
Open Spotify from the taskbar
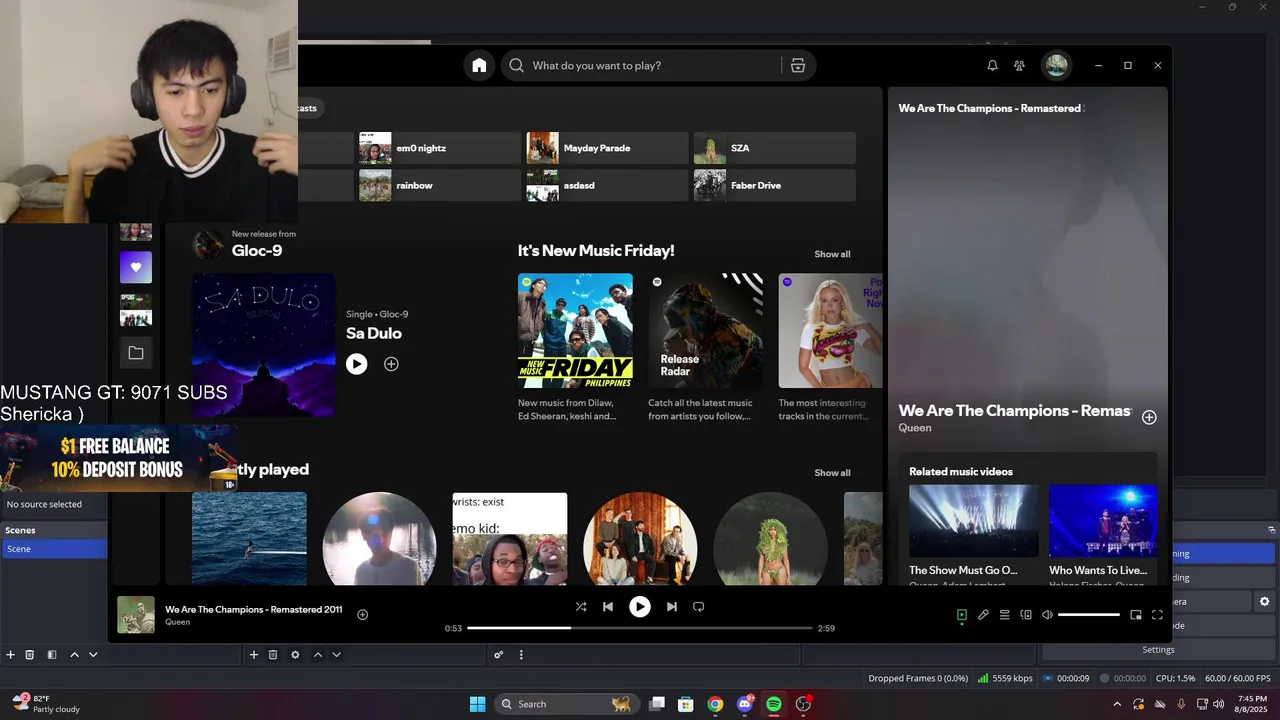pyautogui.click(x=774, y=704)
